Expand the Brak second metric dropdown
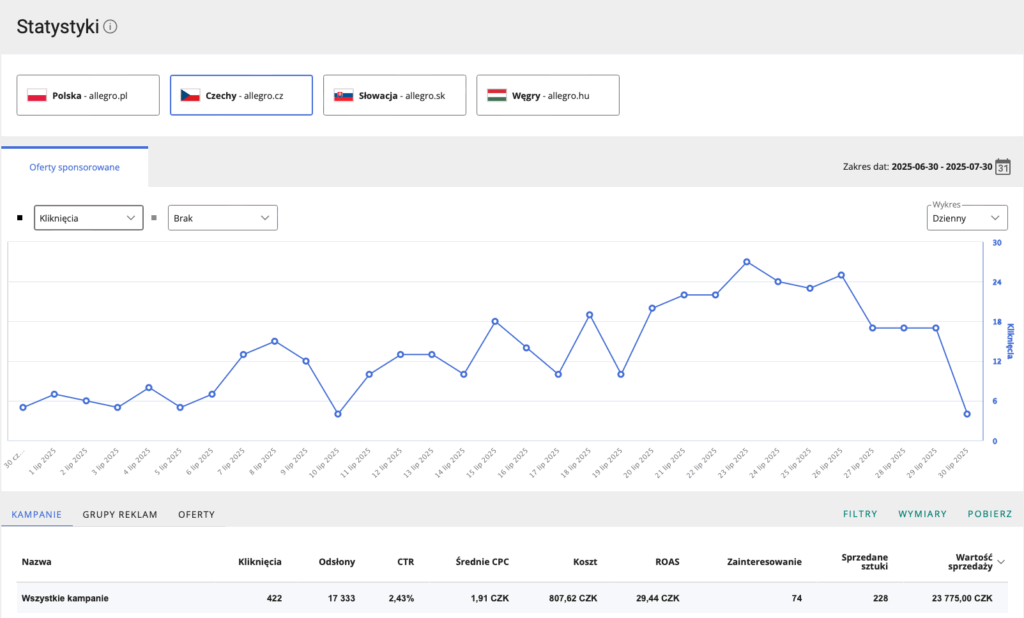The width and height of the screenshot is (1024, 618). pos(222,217)
